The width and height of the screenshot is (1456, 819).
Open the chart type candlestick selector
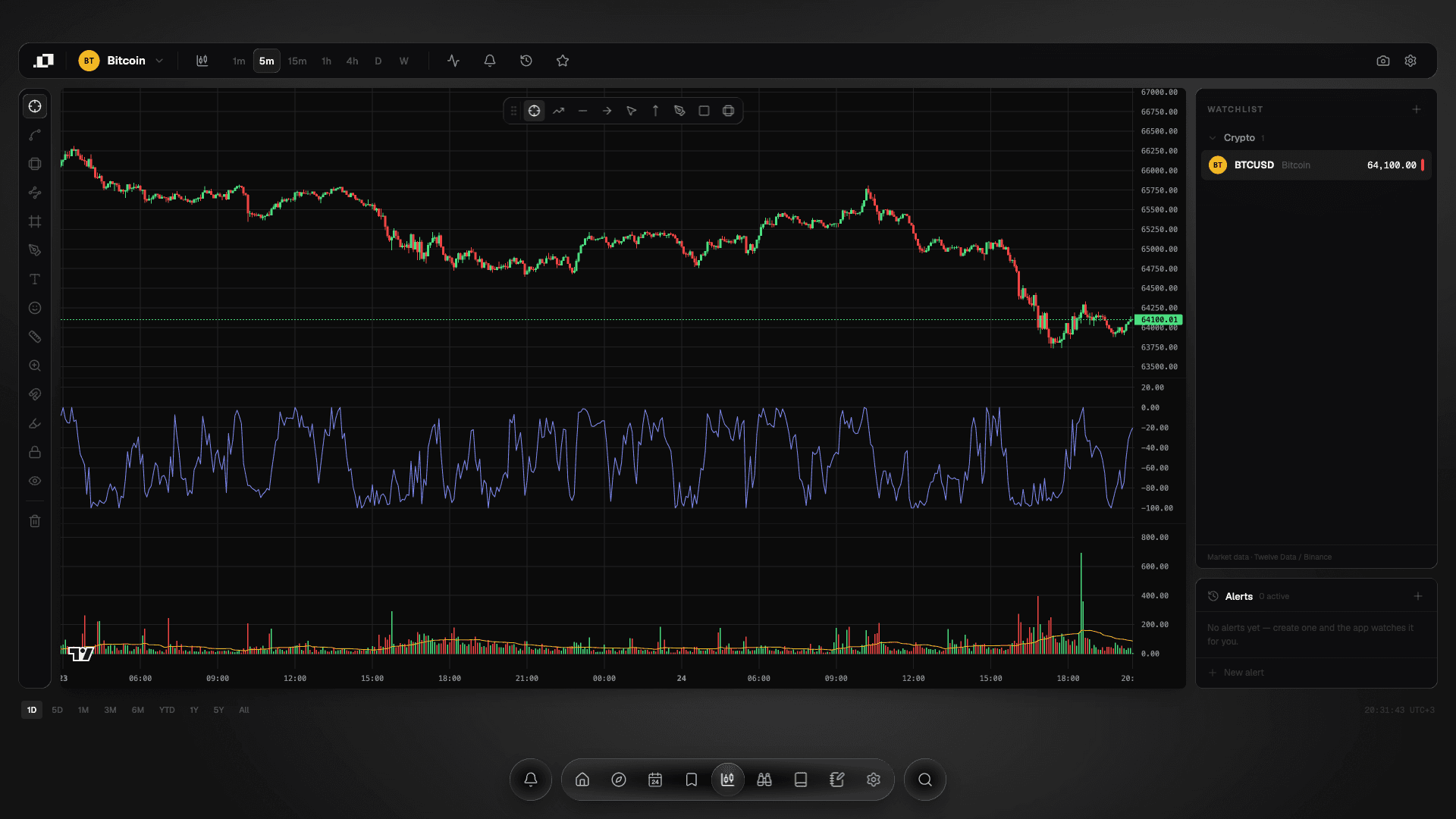click(x=202, y=61)
